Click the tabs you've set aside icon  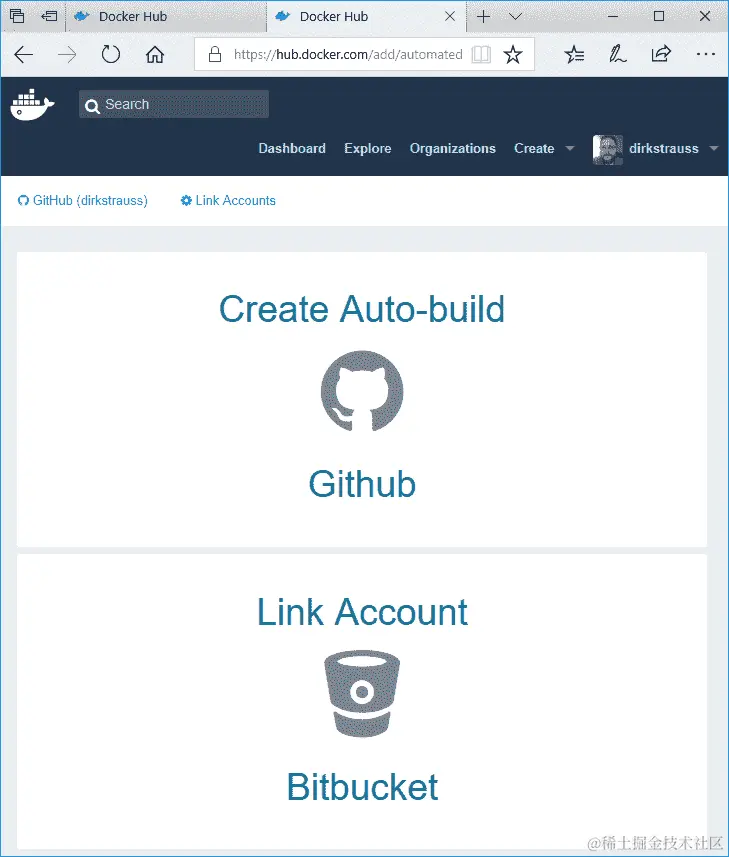pos(17,16)
